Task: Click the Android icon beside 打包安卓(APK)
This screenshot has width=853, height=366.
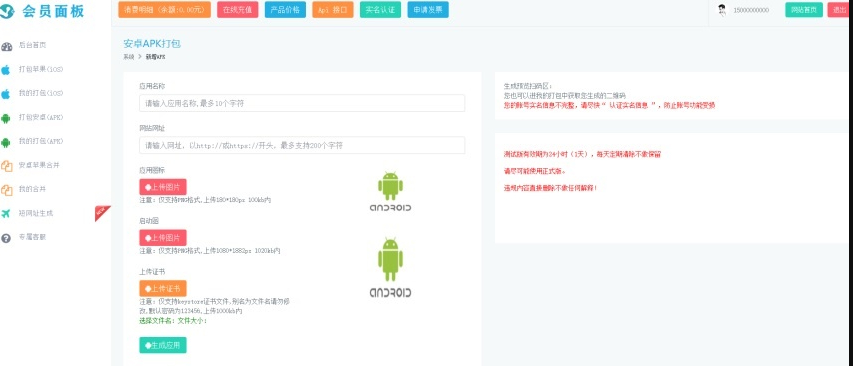Action: pyautogui.click(x=6, y=117)
